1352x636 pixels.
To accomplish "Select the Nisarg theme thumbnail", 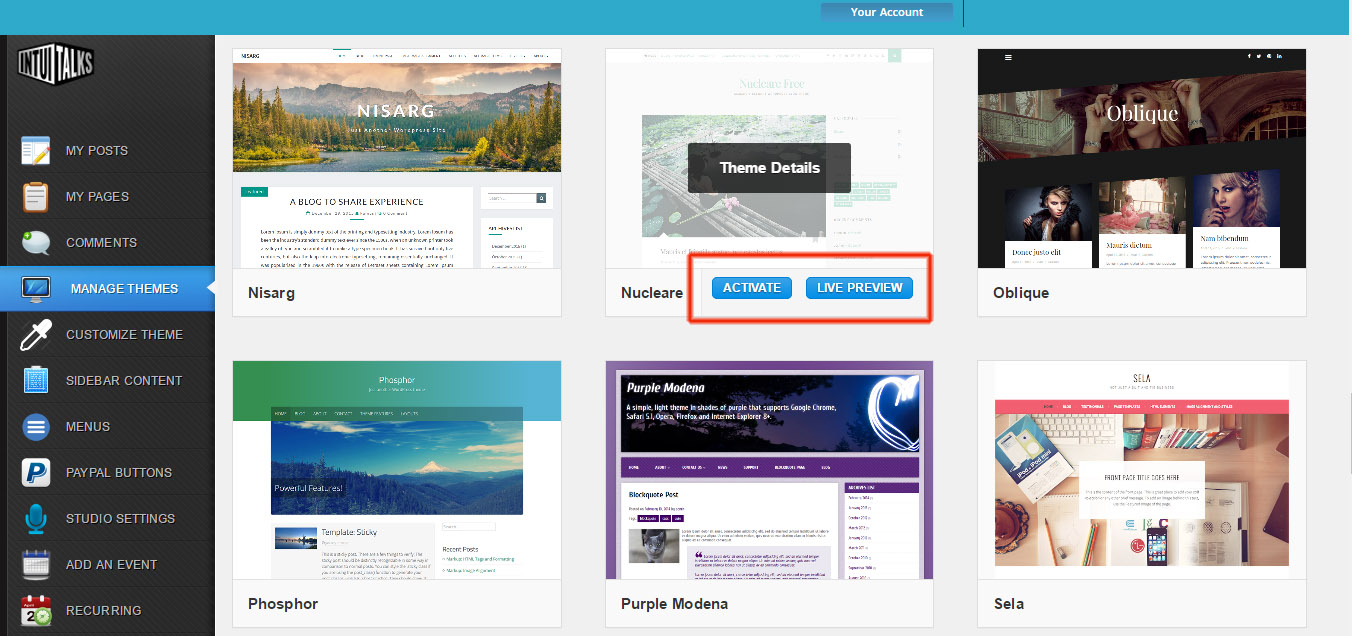I will coord(397,158).
